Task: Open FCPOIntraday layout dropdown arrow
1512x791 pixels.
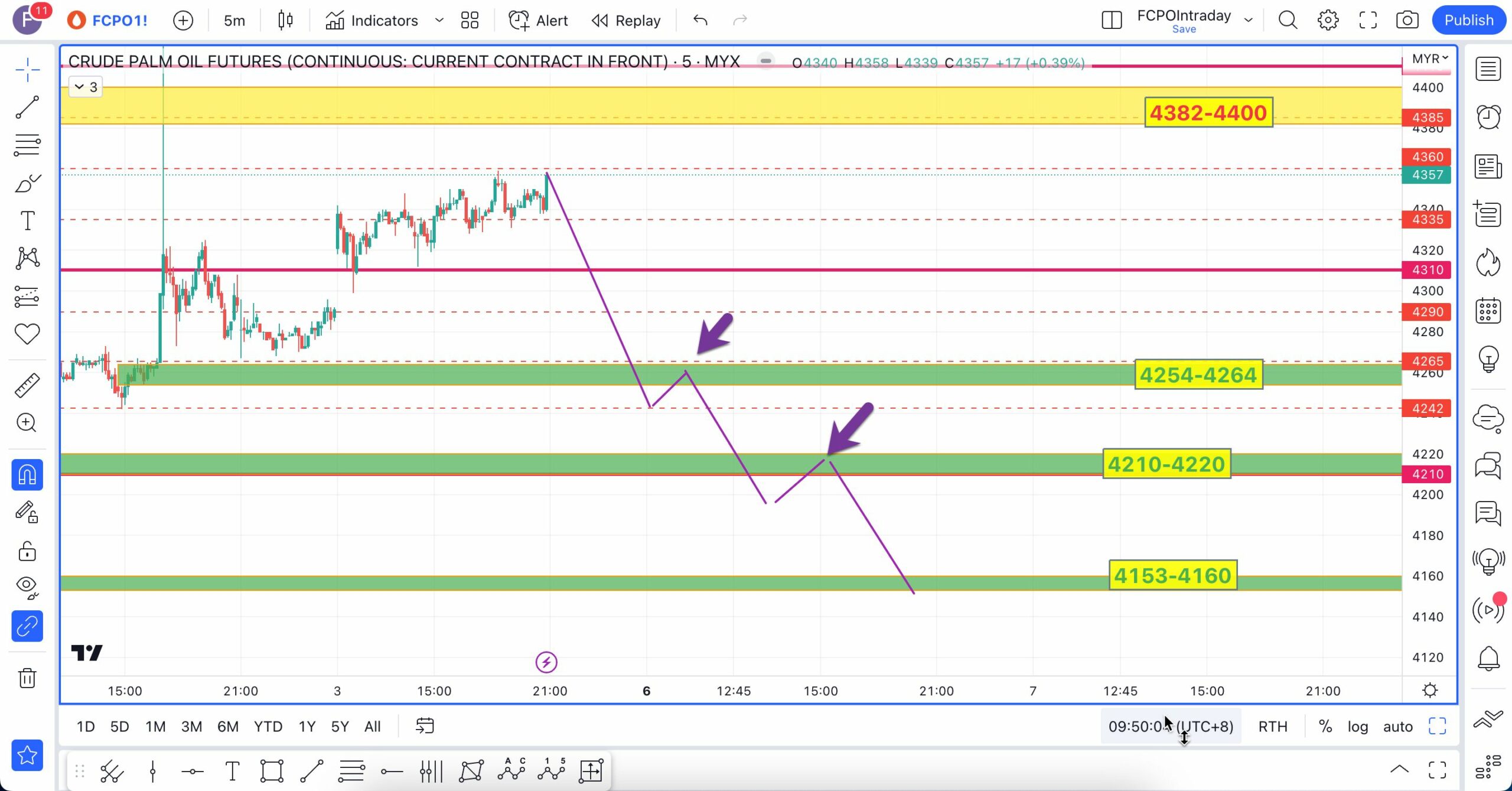Action: [x=1248, y=20]
